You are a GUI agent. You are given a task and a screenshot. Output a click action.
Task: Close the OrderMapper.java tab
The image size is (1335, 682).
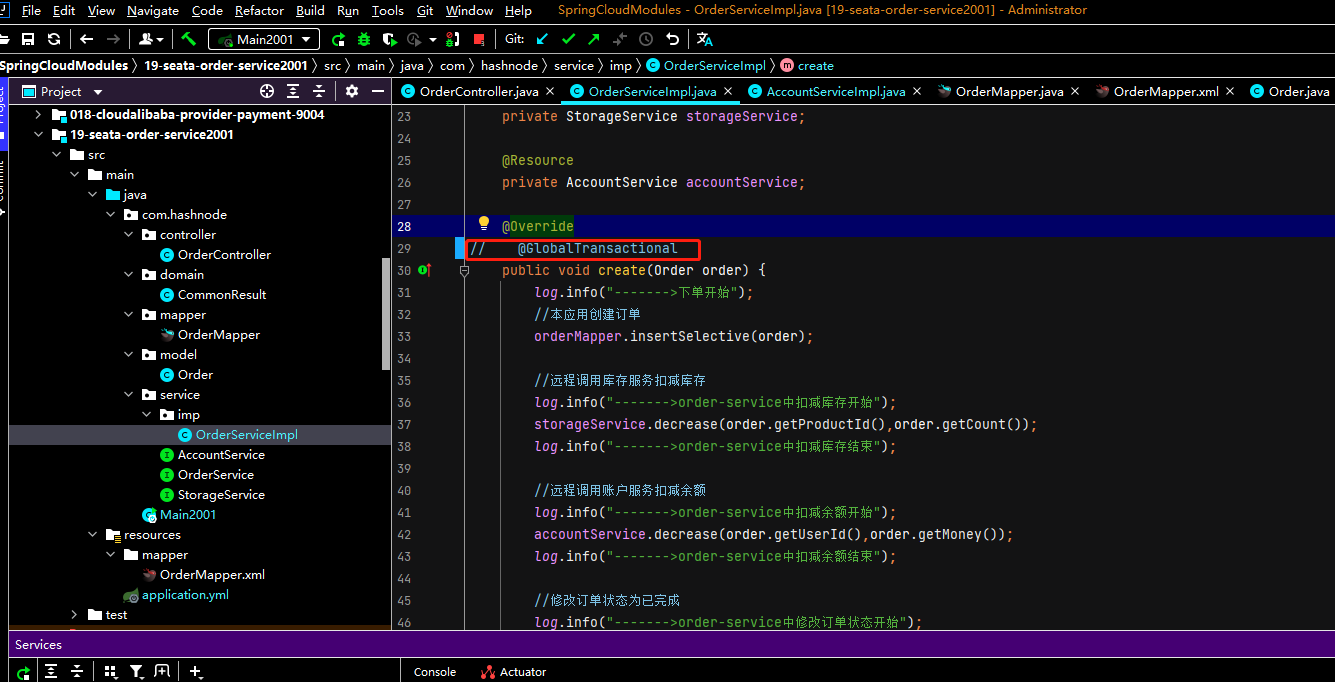pyautogui.click(x=1075, y=91)
